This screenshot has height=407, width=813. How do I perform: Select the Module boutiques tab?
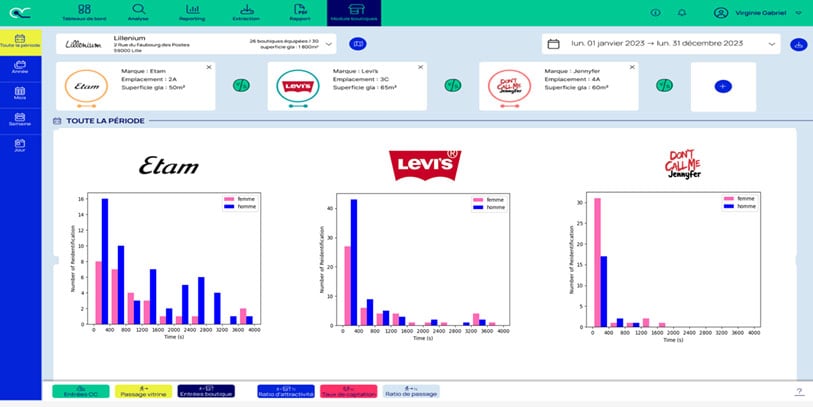coord(354,13)
